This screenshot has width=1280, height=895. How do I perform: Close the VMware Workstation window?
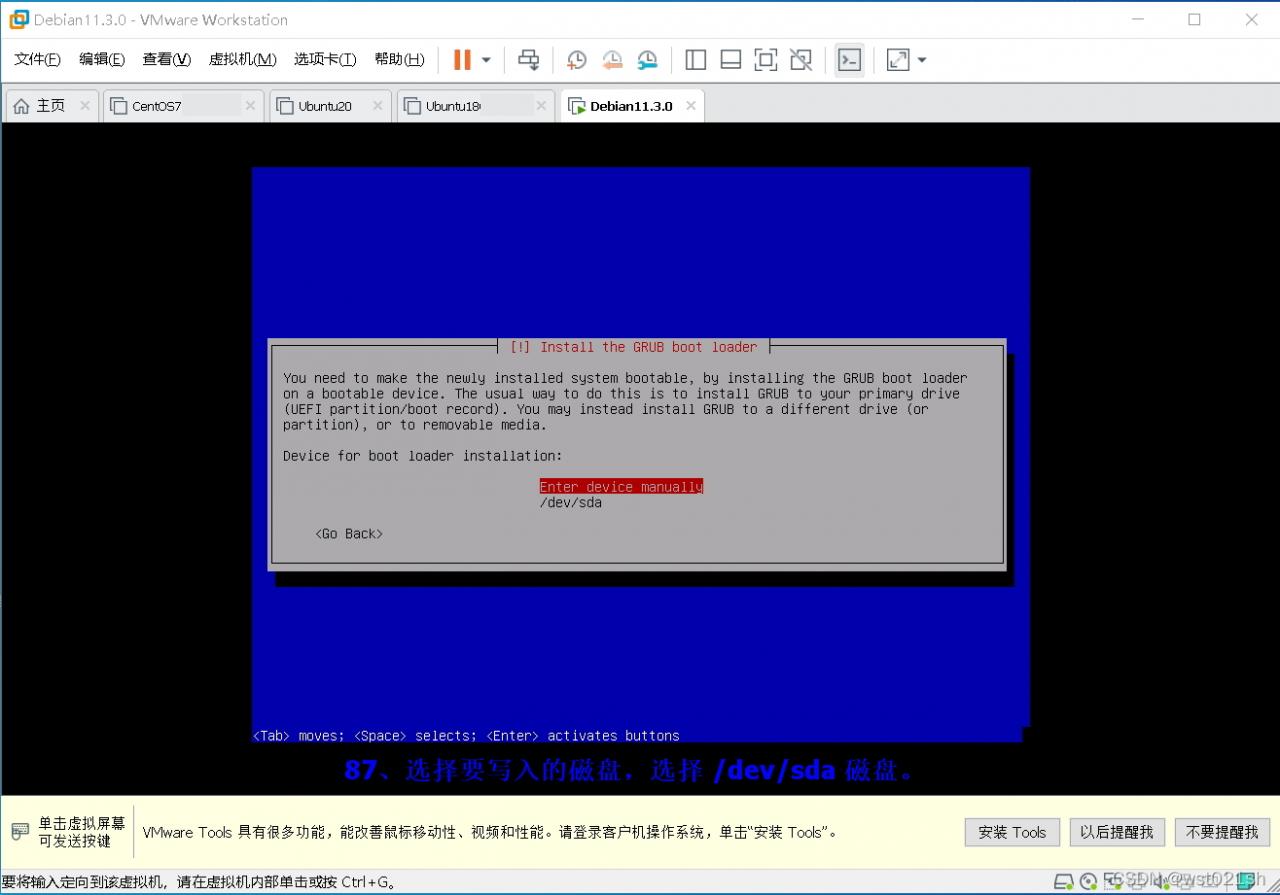[x=1251, y=19]
